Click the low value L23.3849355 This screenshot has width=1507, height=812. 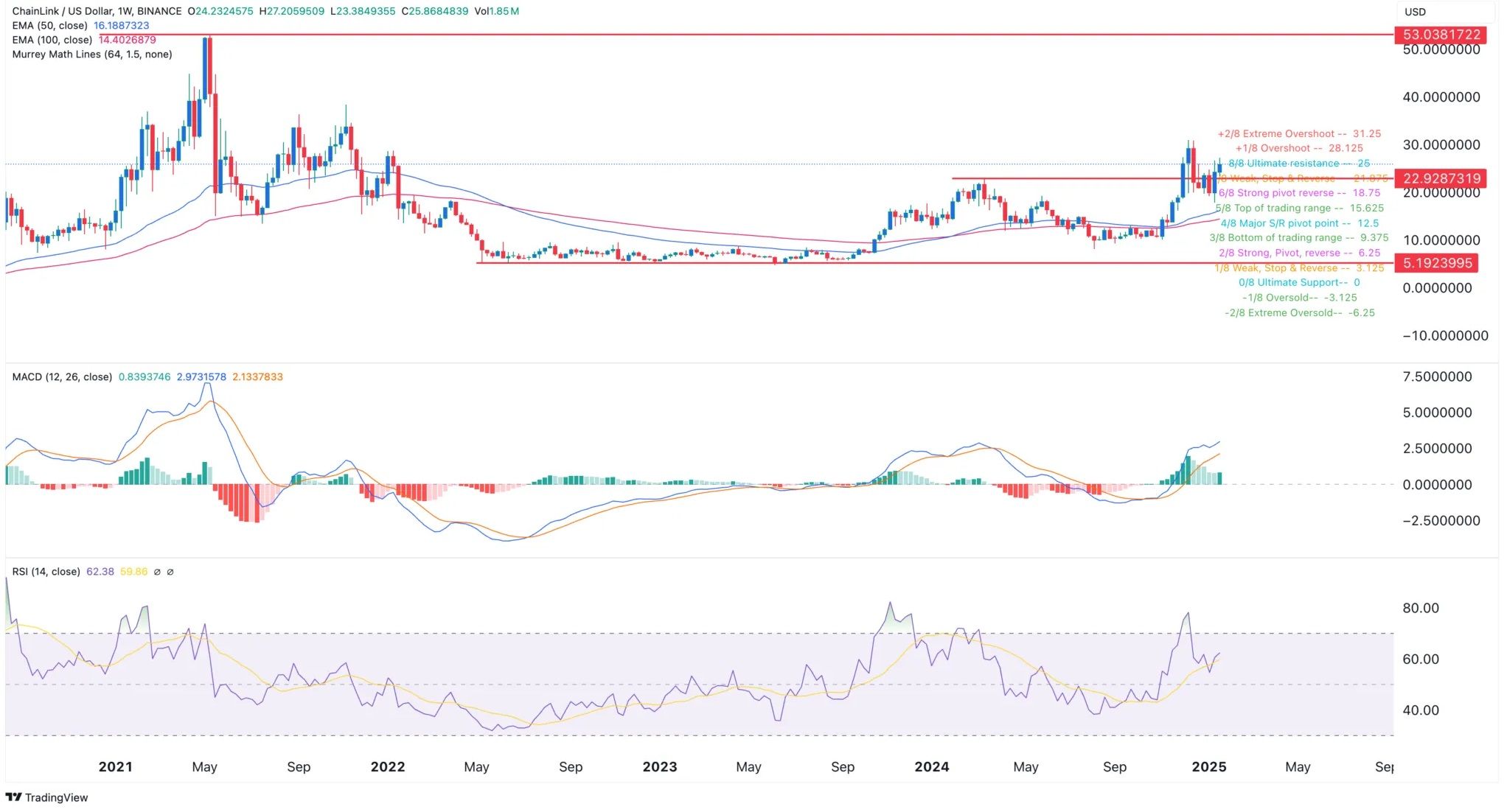363,11
